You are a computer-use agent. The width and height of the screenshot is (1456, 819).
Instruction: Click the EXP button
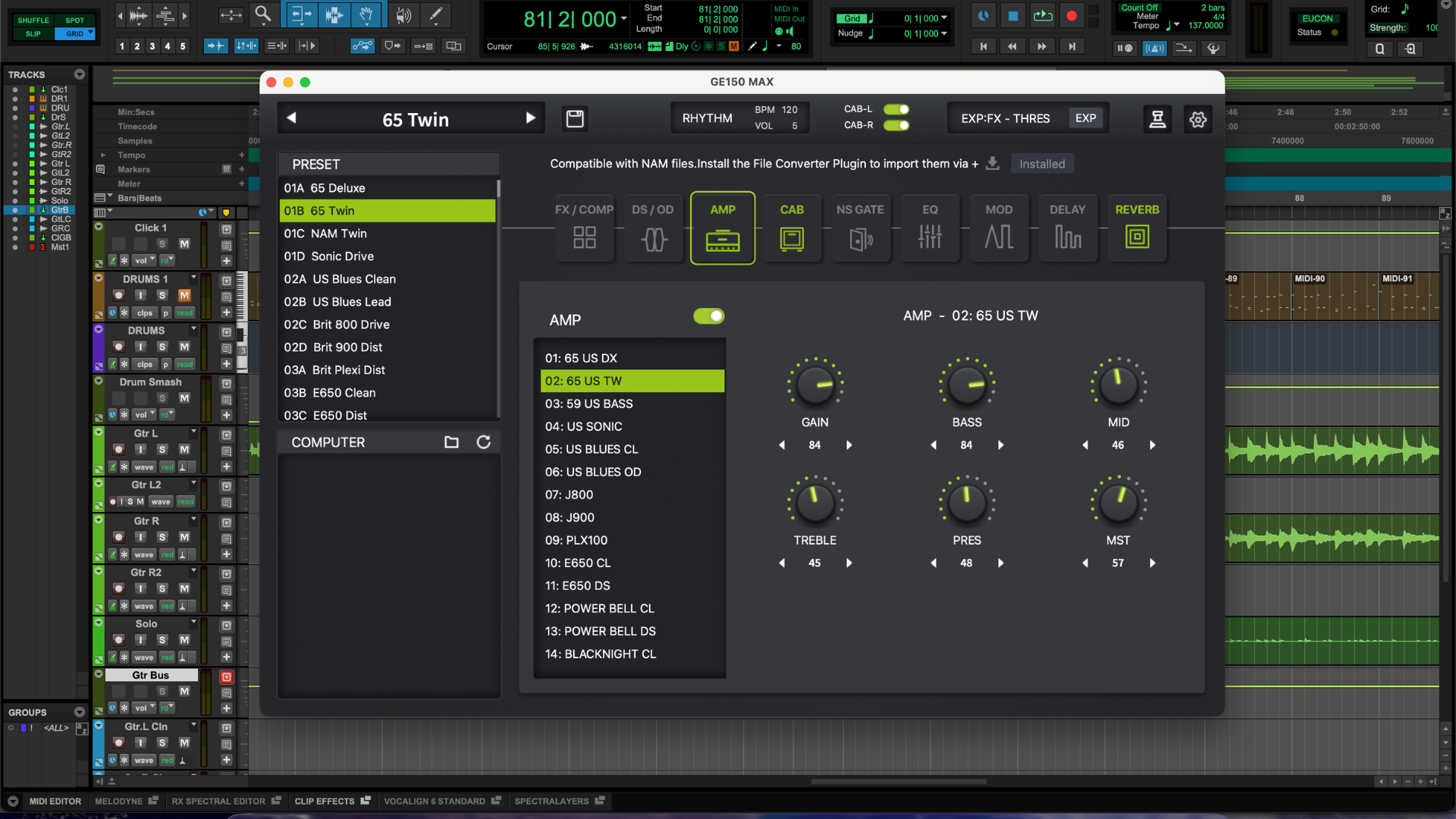pos(1085,118)
